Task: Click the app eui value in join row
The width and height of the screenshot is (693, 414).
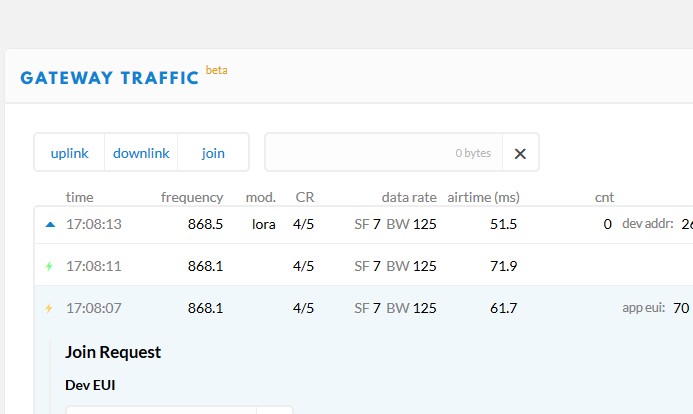Action: pyautogui.click(x=681, y=308)
